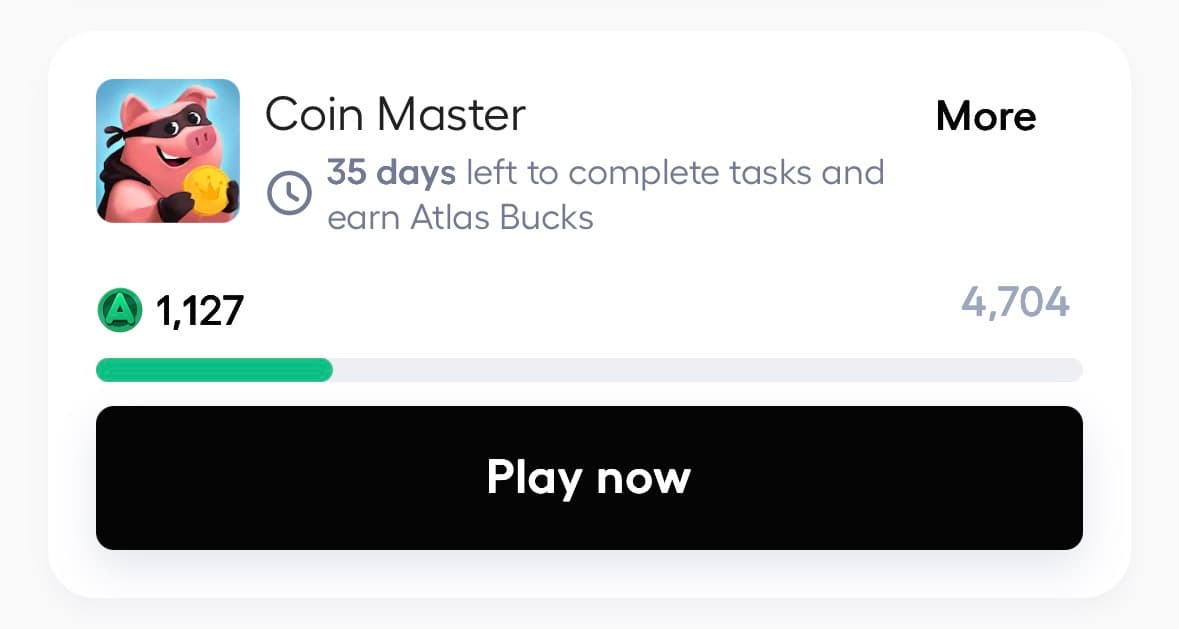This screenshot has width=1179, height=629.
Task: Select the green Atlas Bucks coin icon
Action: [118, 309]
